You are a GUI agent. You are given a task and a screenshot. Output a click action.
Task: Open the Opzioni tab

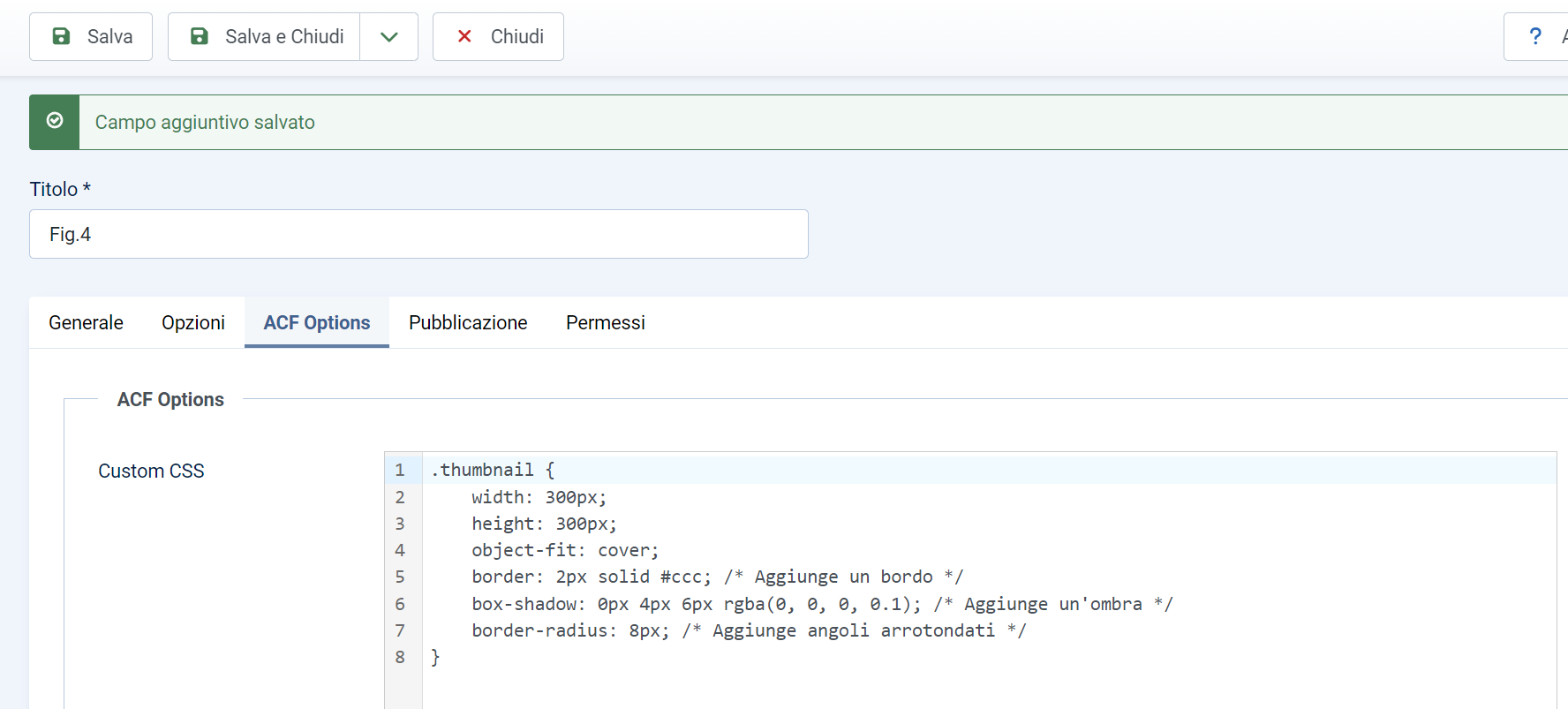pos(193,322)
